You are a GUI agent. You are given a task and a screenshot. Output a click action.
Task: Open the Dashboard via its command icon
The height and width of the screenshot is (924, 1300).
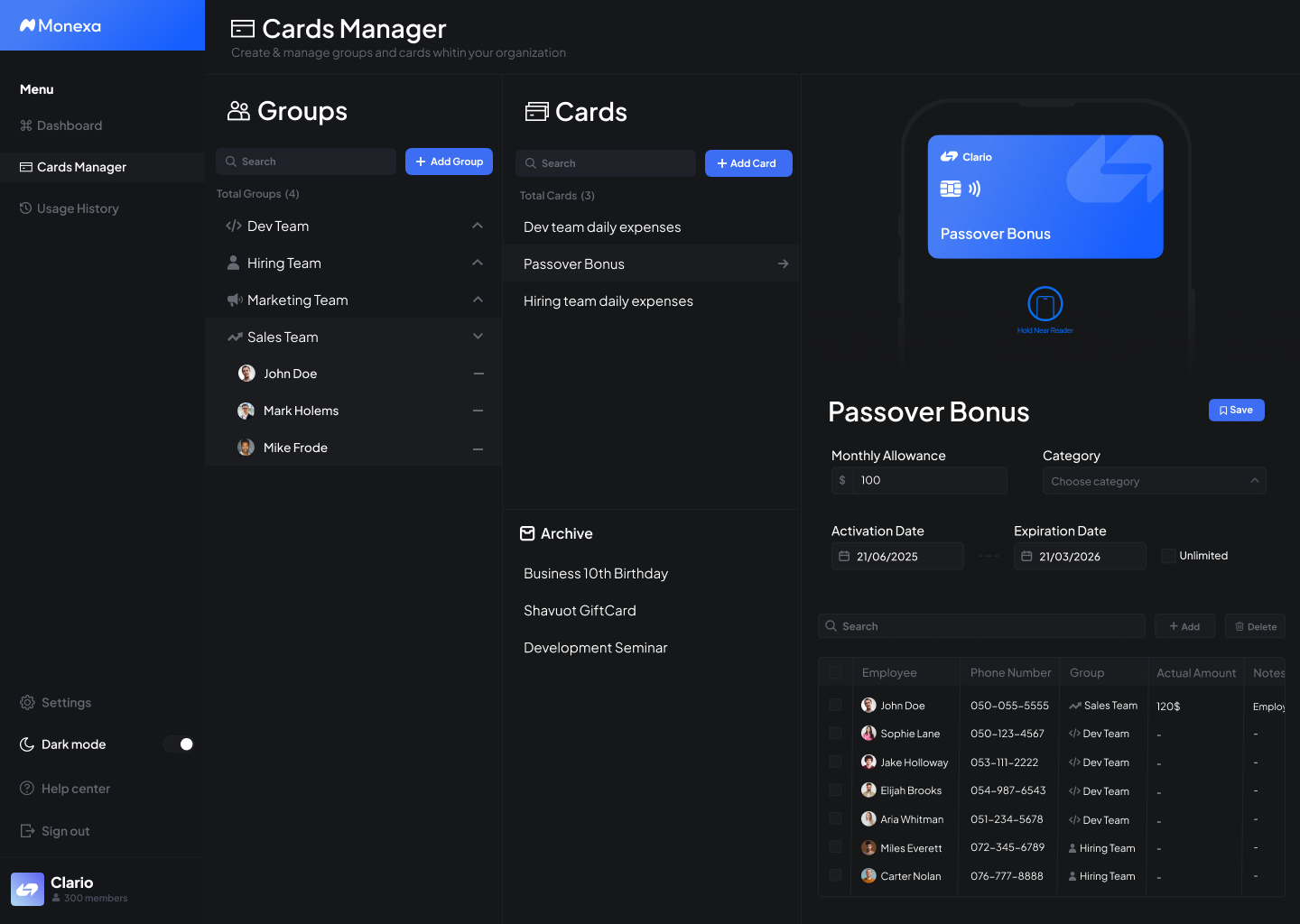tap(24, 125)
